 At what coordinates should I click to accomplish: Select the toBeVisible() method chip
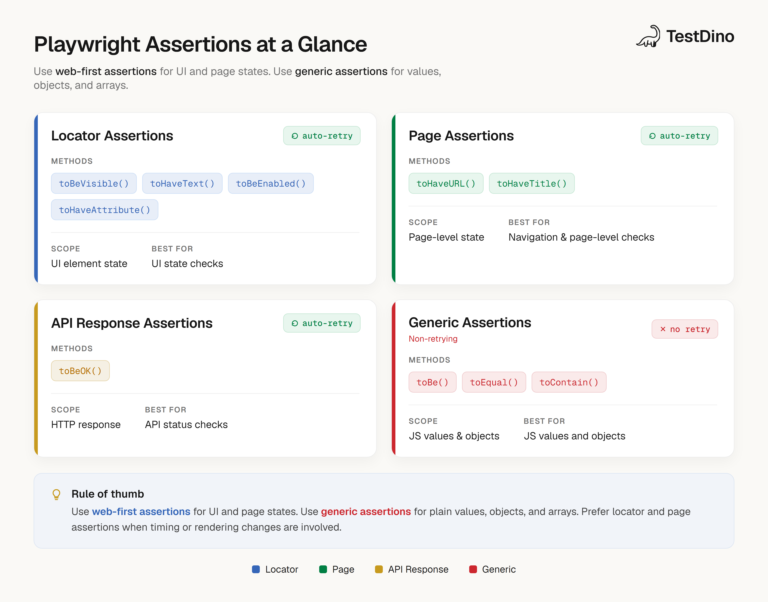(x=94, y=183)
